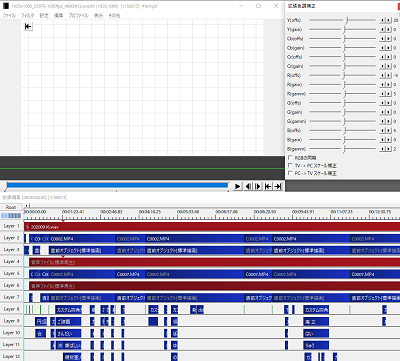
Task: Click the jump-to-start icon in preview corner
Action: click(x=28, y=26)
